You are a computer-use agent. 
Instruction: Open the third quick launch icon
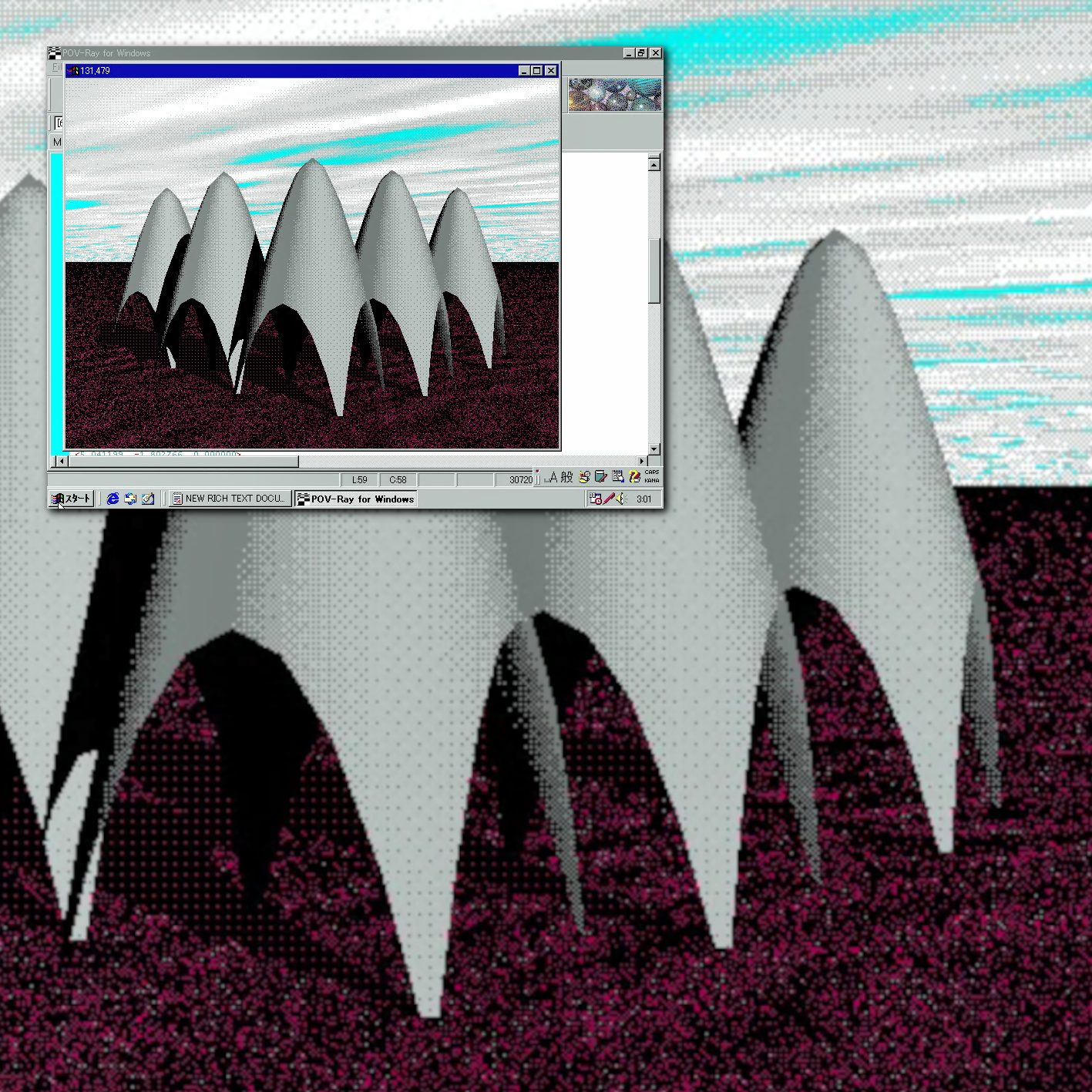pos(148,499)
